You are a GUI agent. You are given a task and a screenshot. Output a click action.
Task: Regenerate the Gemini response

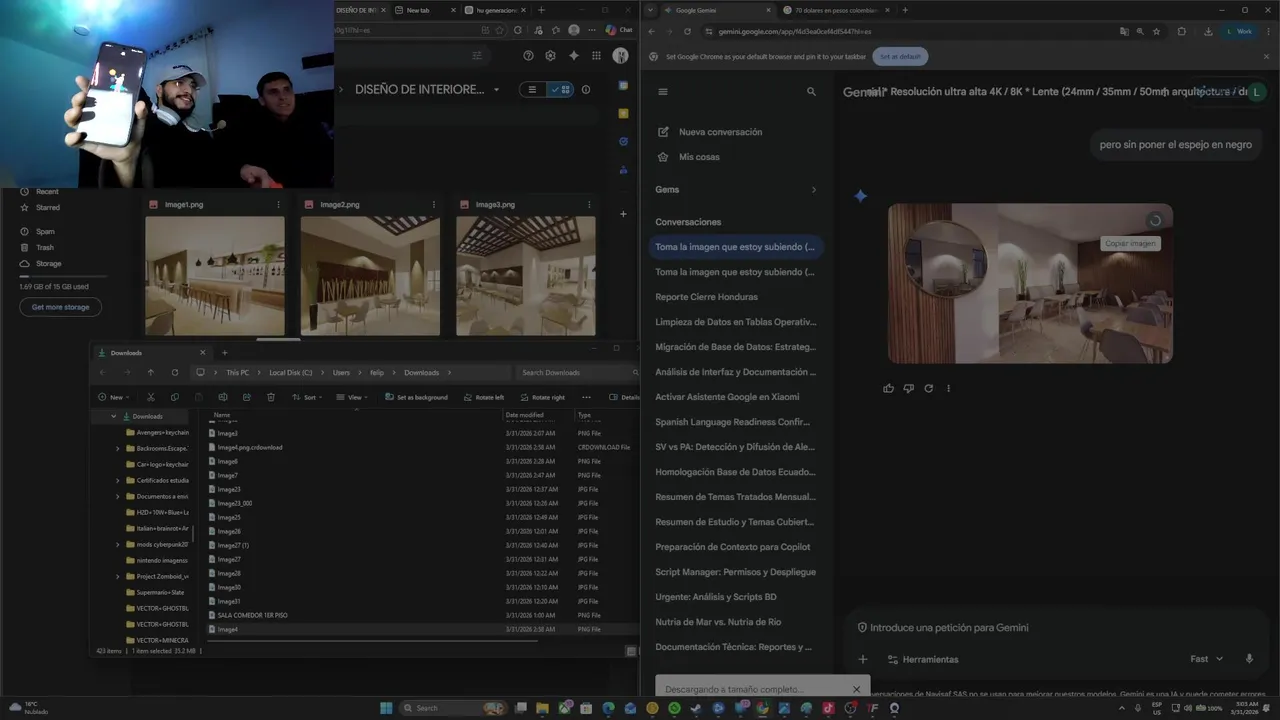(x=928, y=388)
